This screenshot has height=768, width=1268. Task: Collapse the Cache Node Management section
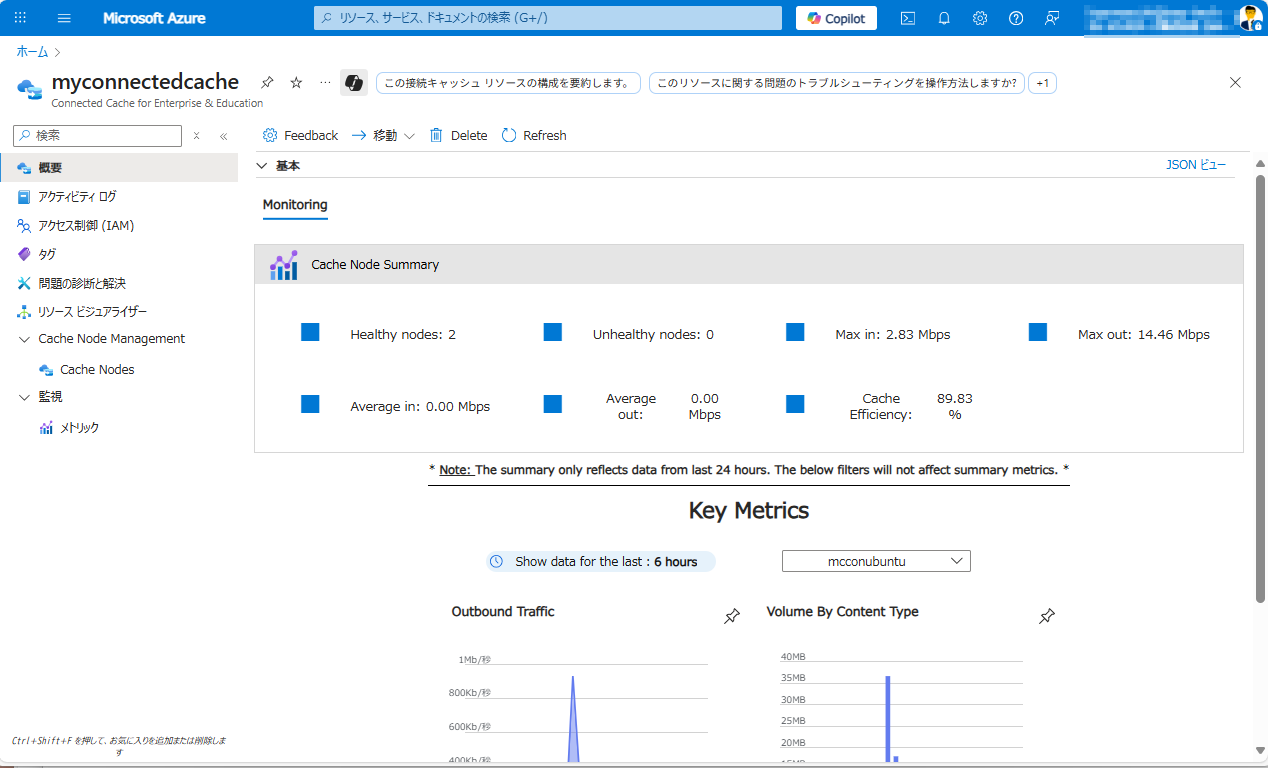coord(24,338)
